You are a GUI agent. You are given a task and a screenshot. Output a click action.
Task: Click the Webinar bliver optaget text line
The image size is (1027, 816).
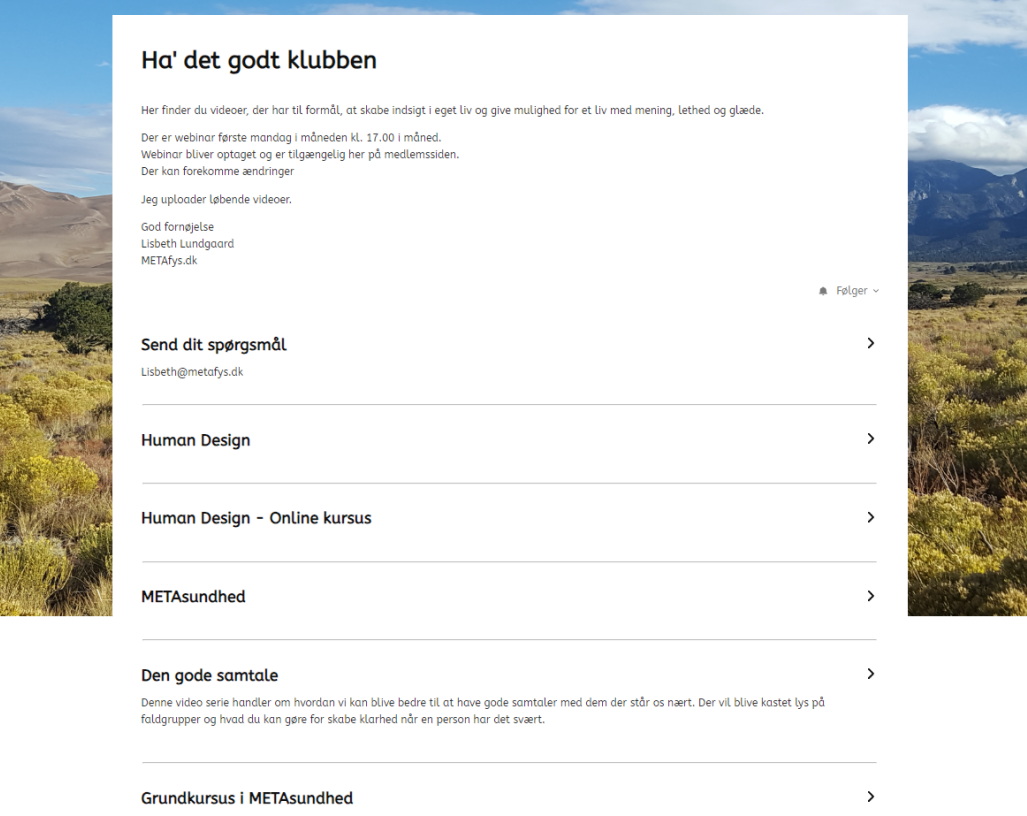click(x=300, y=155)
